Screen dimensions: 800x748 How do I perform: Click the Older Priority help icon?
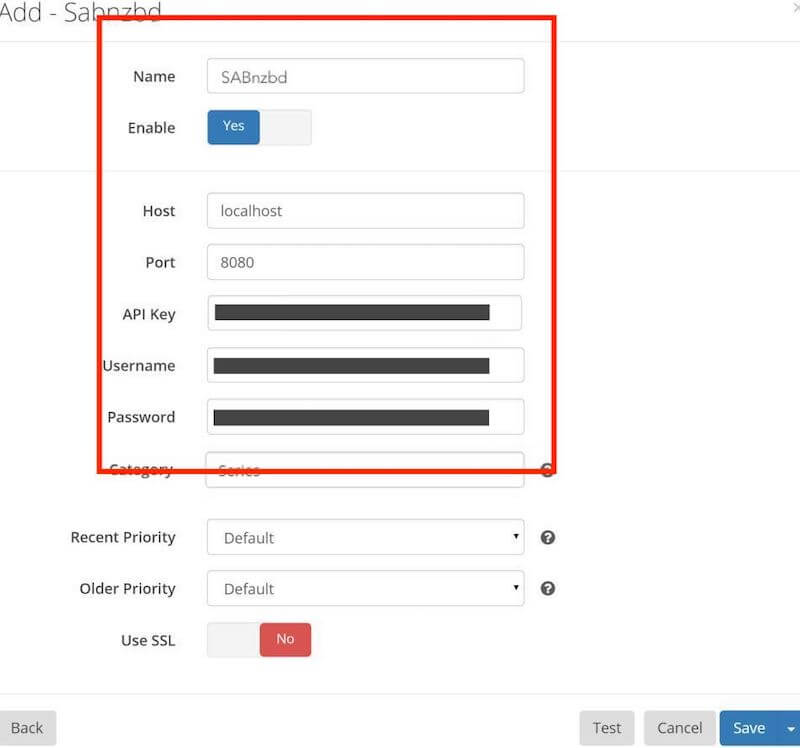[x=547, y=588]
